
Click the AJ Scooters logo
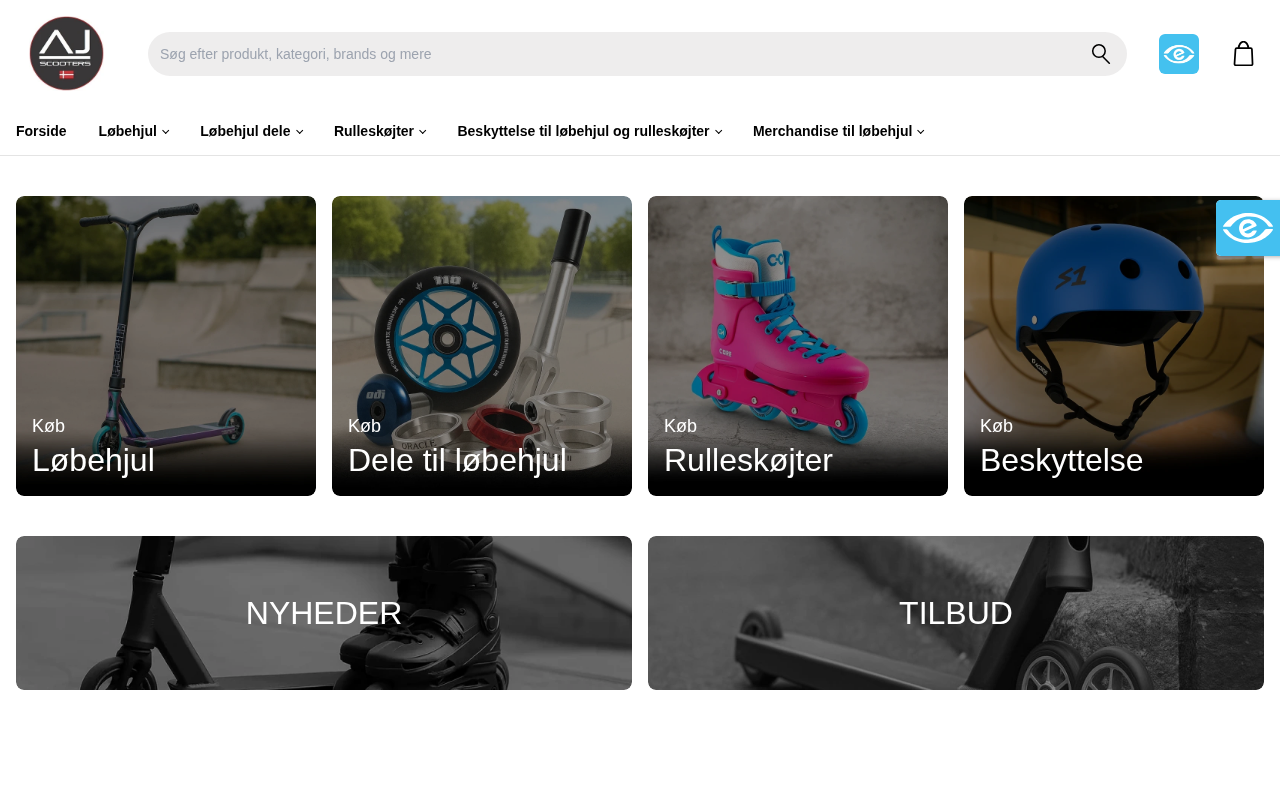66,54
